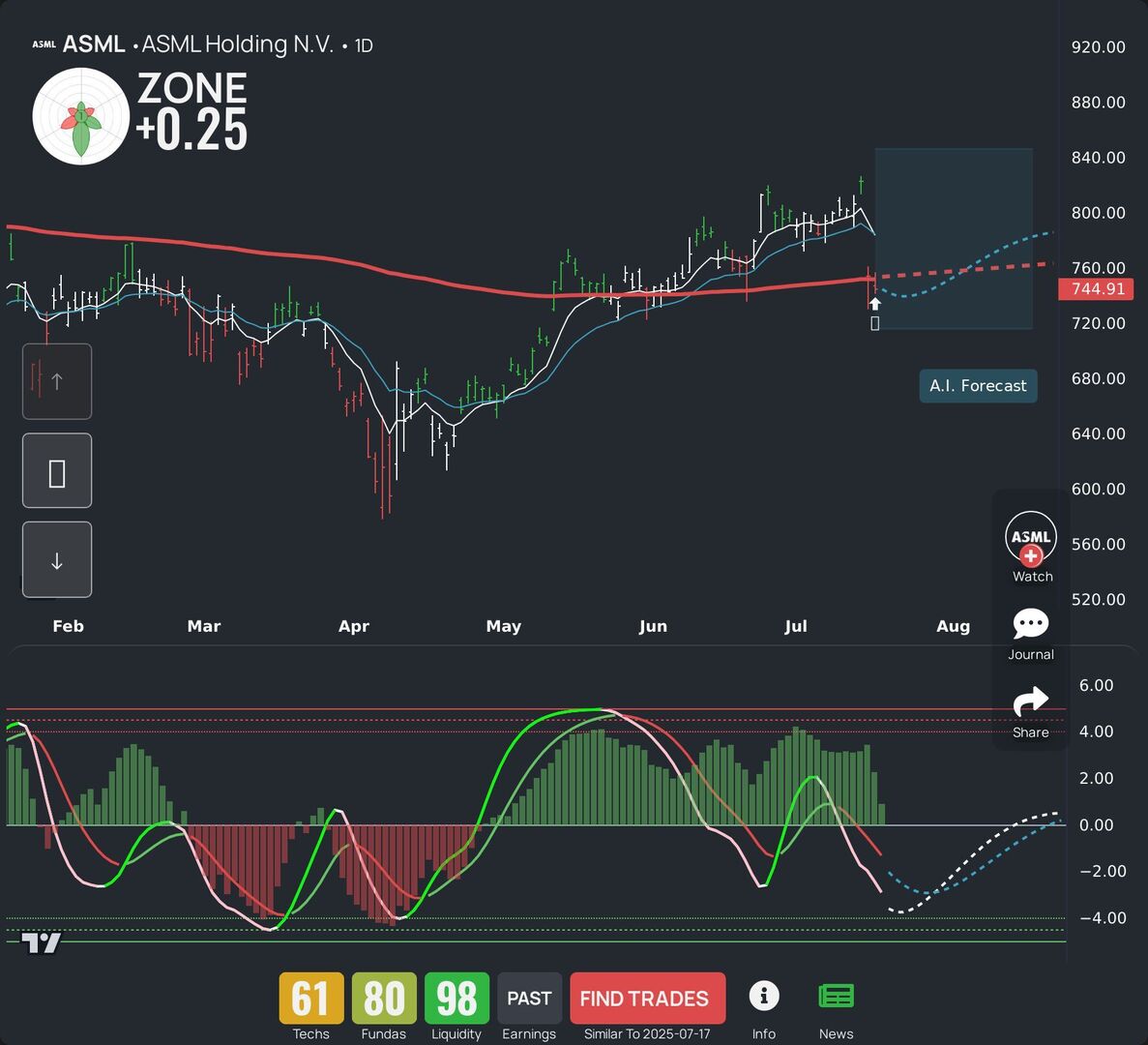The height and width of the screenshot is (1045, 1148).
Task: Click the Share arrow icon
Action: [1031, 702]
